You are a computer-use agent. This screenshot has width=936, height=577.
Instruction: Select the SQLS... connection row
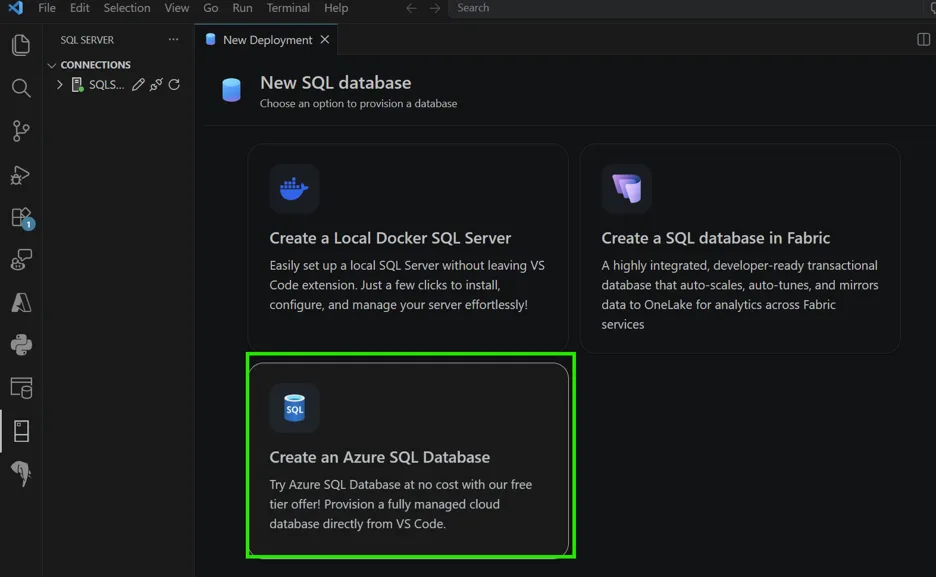tap(118, 85)
